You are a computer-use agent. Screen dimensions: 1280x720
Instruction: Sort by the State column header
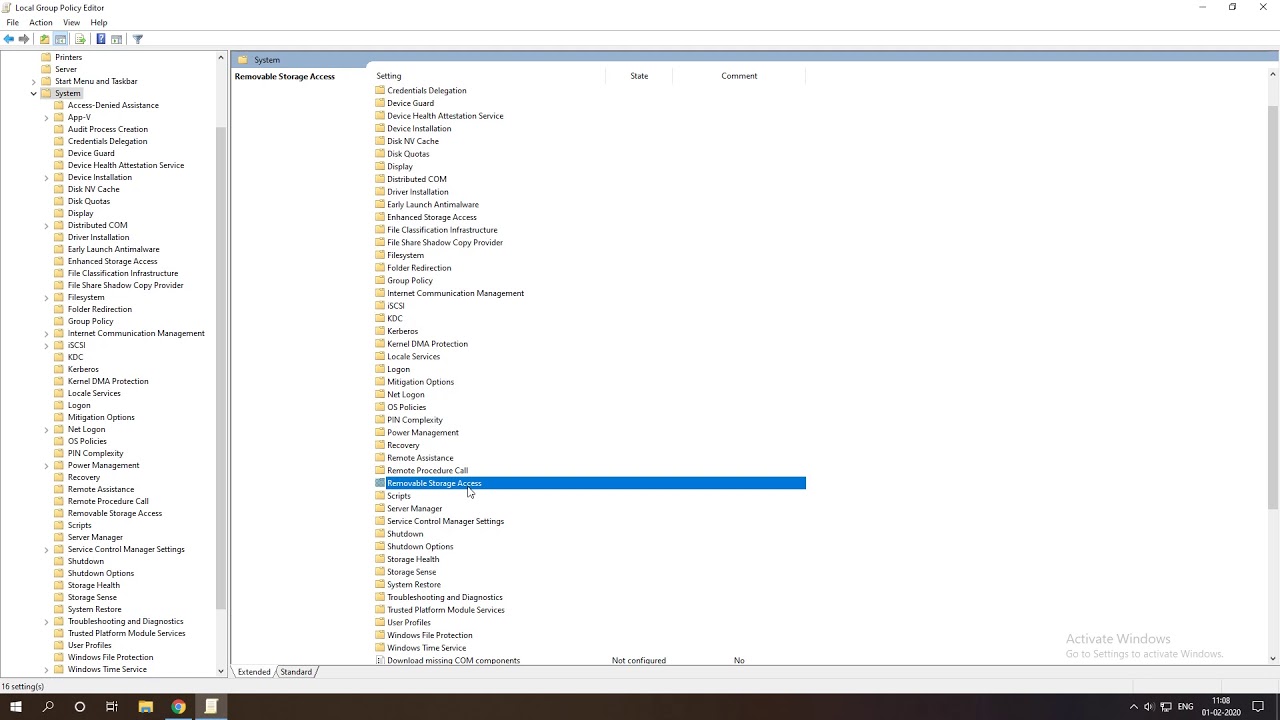tap(639, 76)
